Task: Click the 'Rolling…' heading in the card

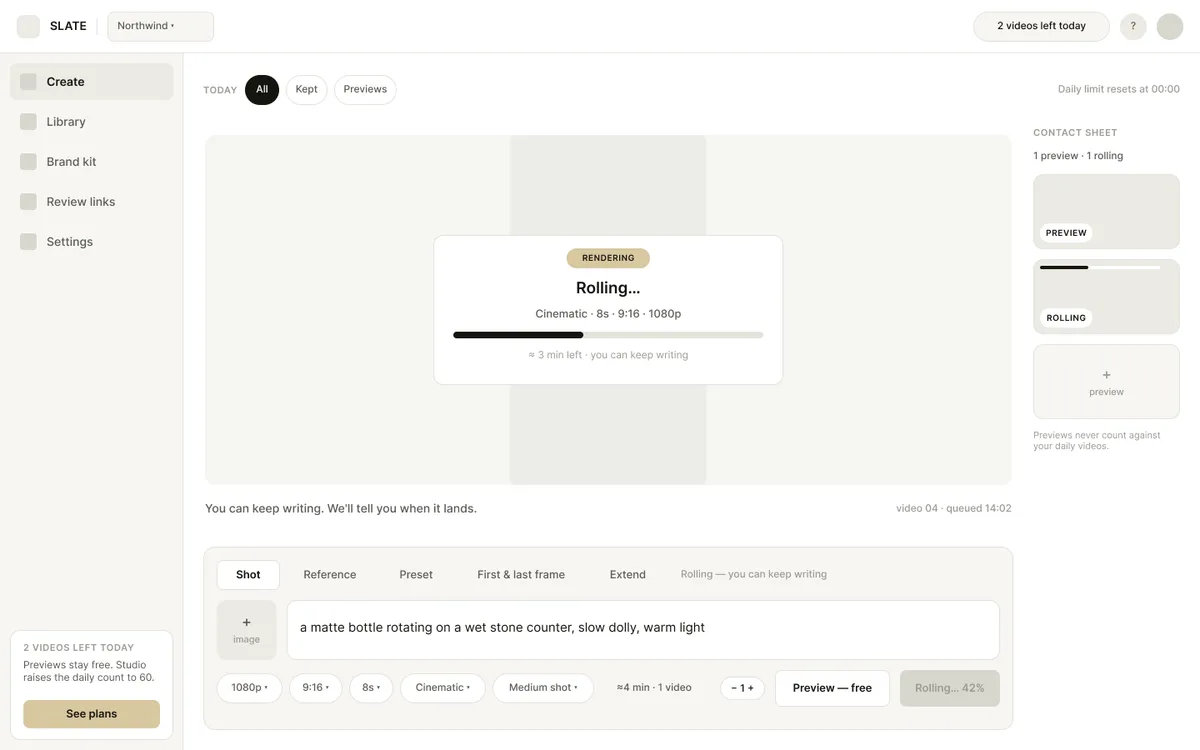Action: tap(608, 288)
